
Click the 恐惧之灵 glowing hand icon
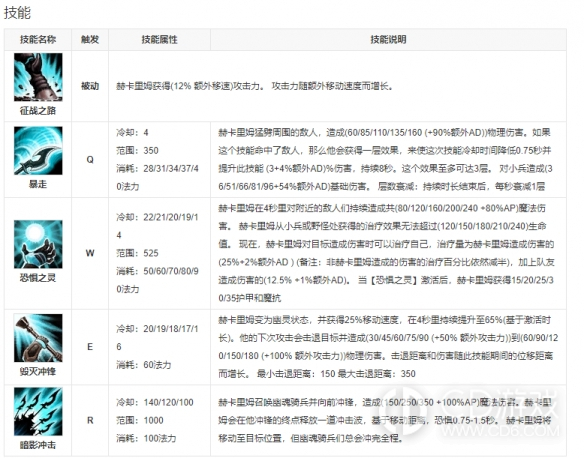coord(38,244)
